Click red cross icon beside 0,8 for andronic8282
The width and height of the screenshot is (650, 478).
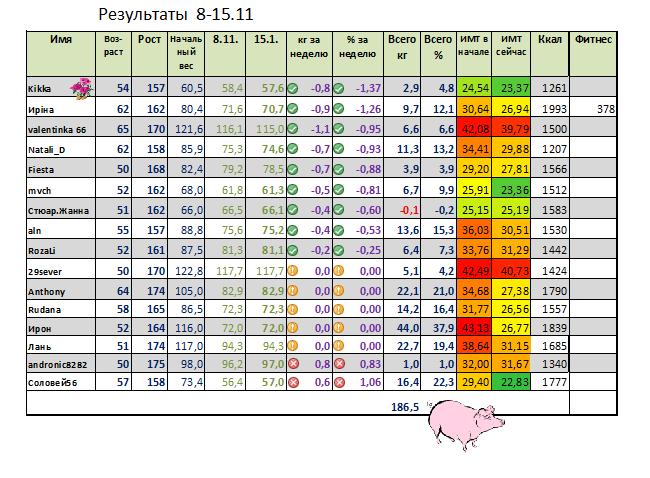click(x=293, y=364)
